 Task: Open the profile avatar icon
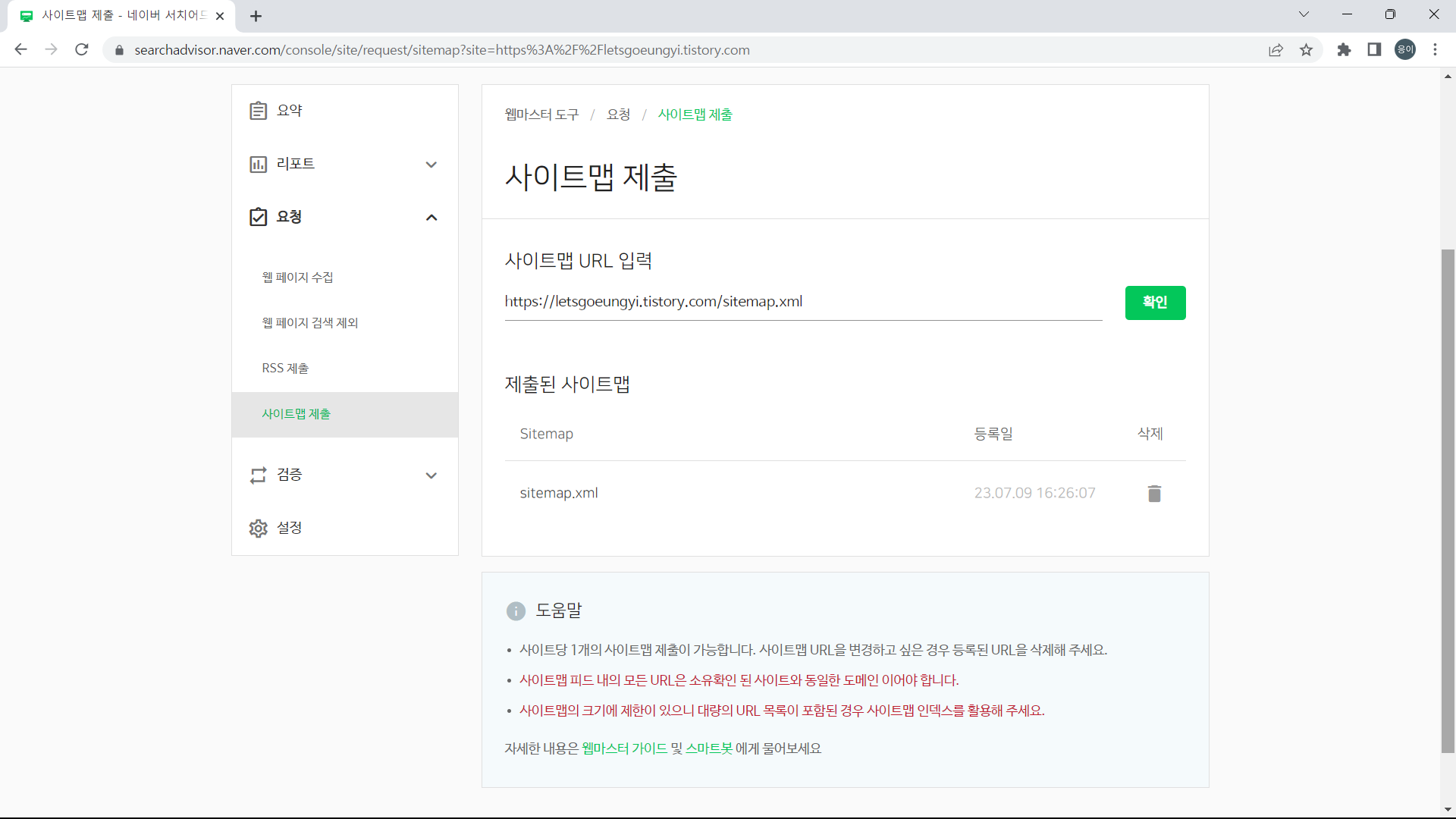coord(1404,49)
